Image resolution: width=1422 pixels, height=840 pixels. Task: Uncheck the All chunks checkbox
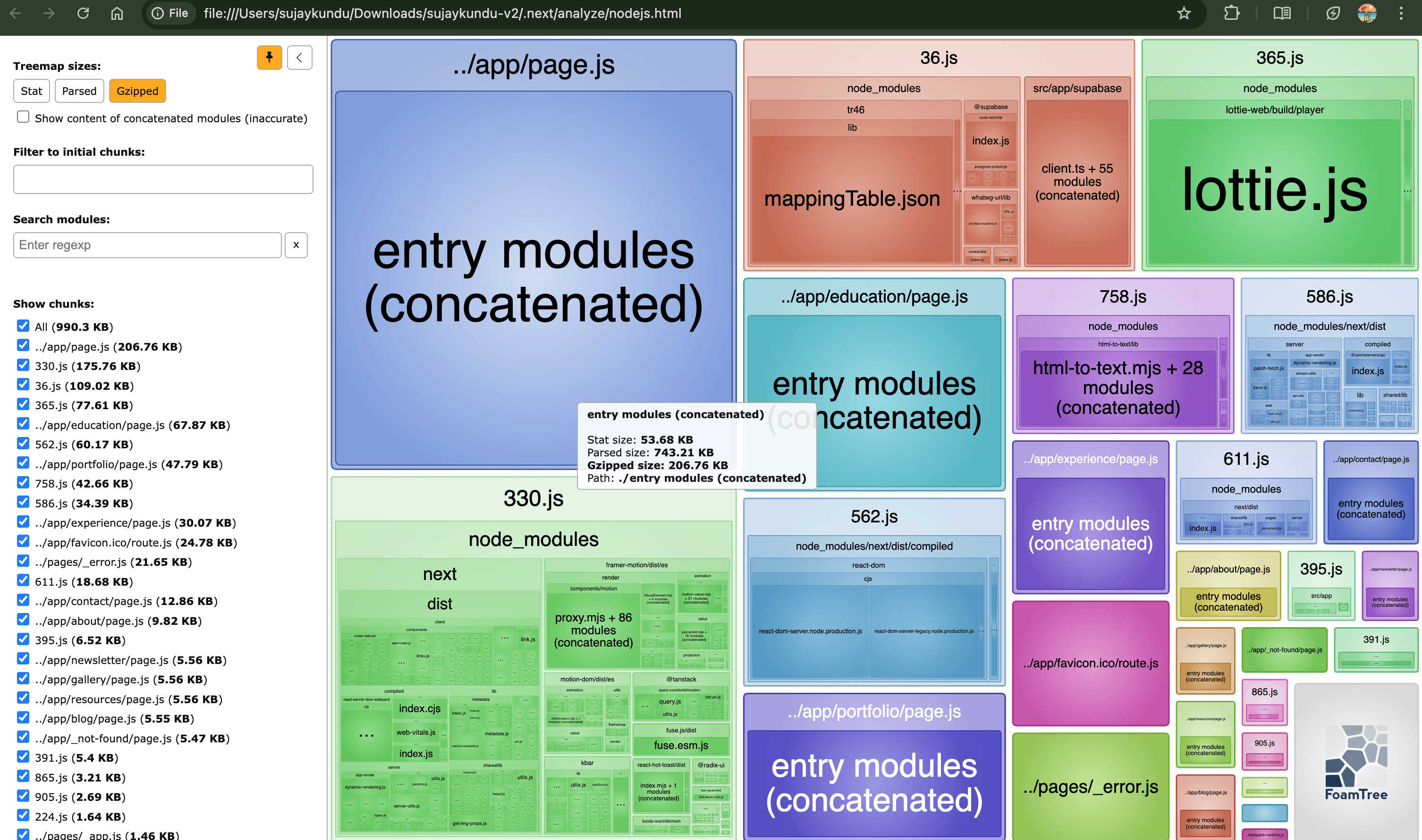[23, 326]
